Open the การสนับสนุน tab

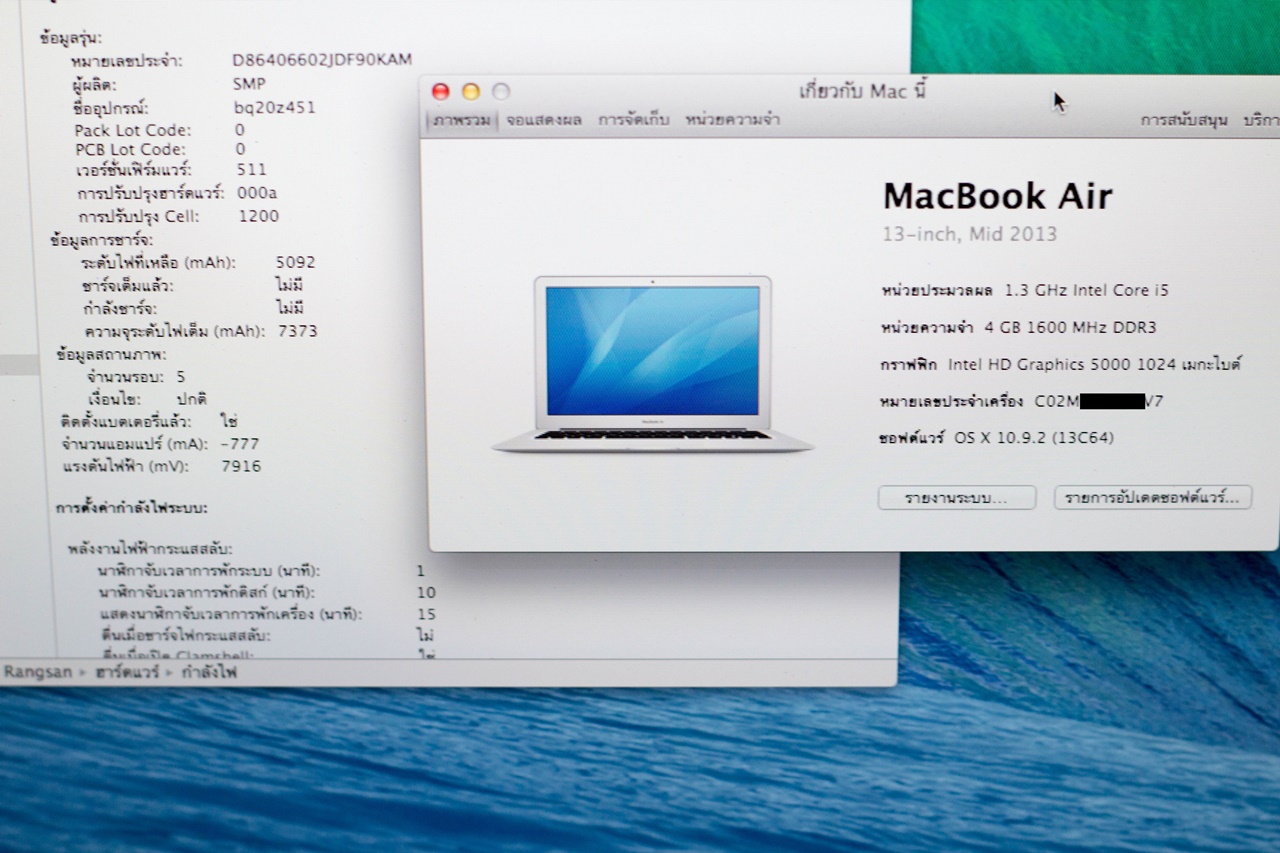1184,121
